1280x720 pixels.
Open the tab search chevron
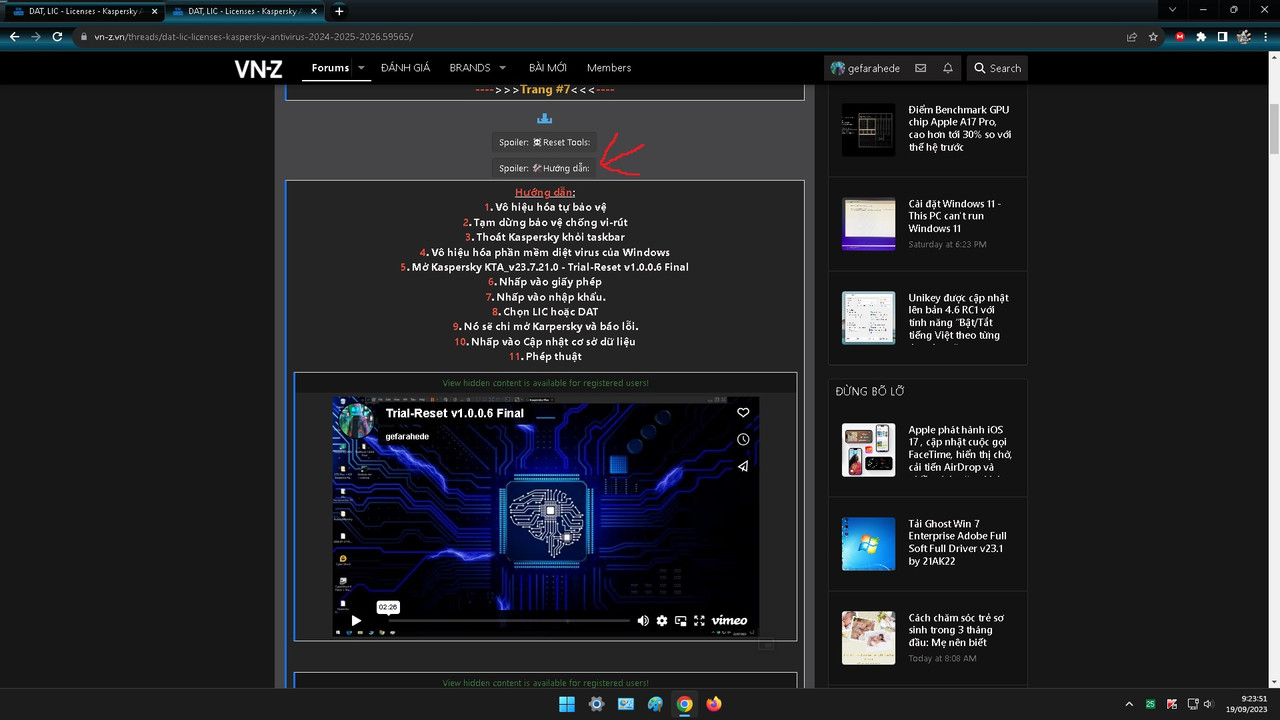click(1172, 10)
